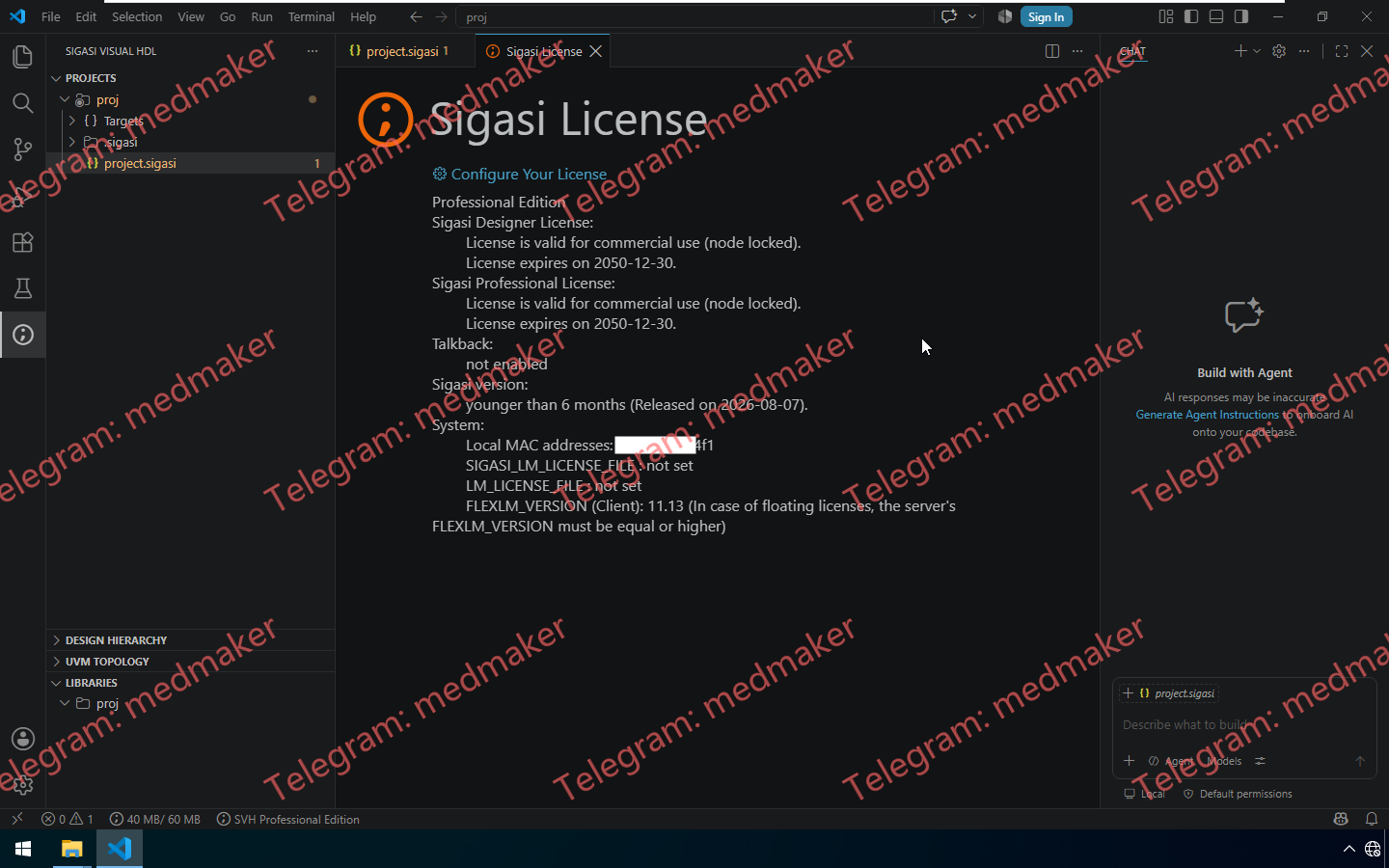Open the Terminal menu
1389x868 pixels.
tap(311, 16)
